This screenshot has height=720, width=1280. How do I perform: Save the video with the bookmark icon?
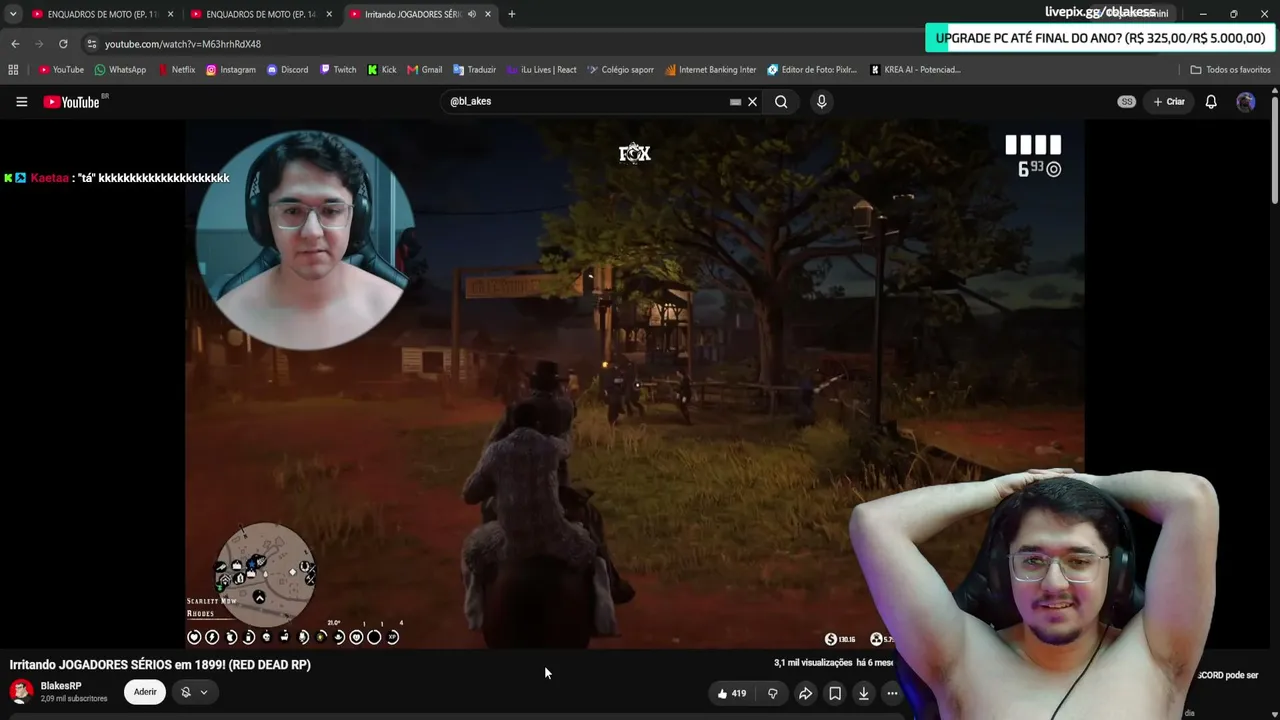(835, 693)
